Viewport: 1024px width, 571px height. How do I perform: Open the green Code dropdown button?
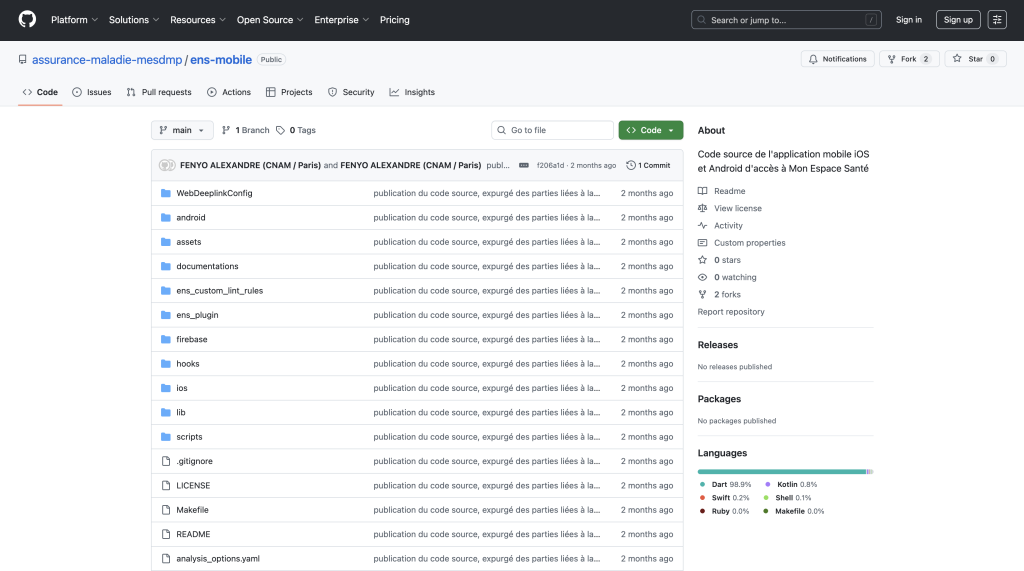pos(650,130)
